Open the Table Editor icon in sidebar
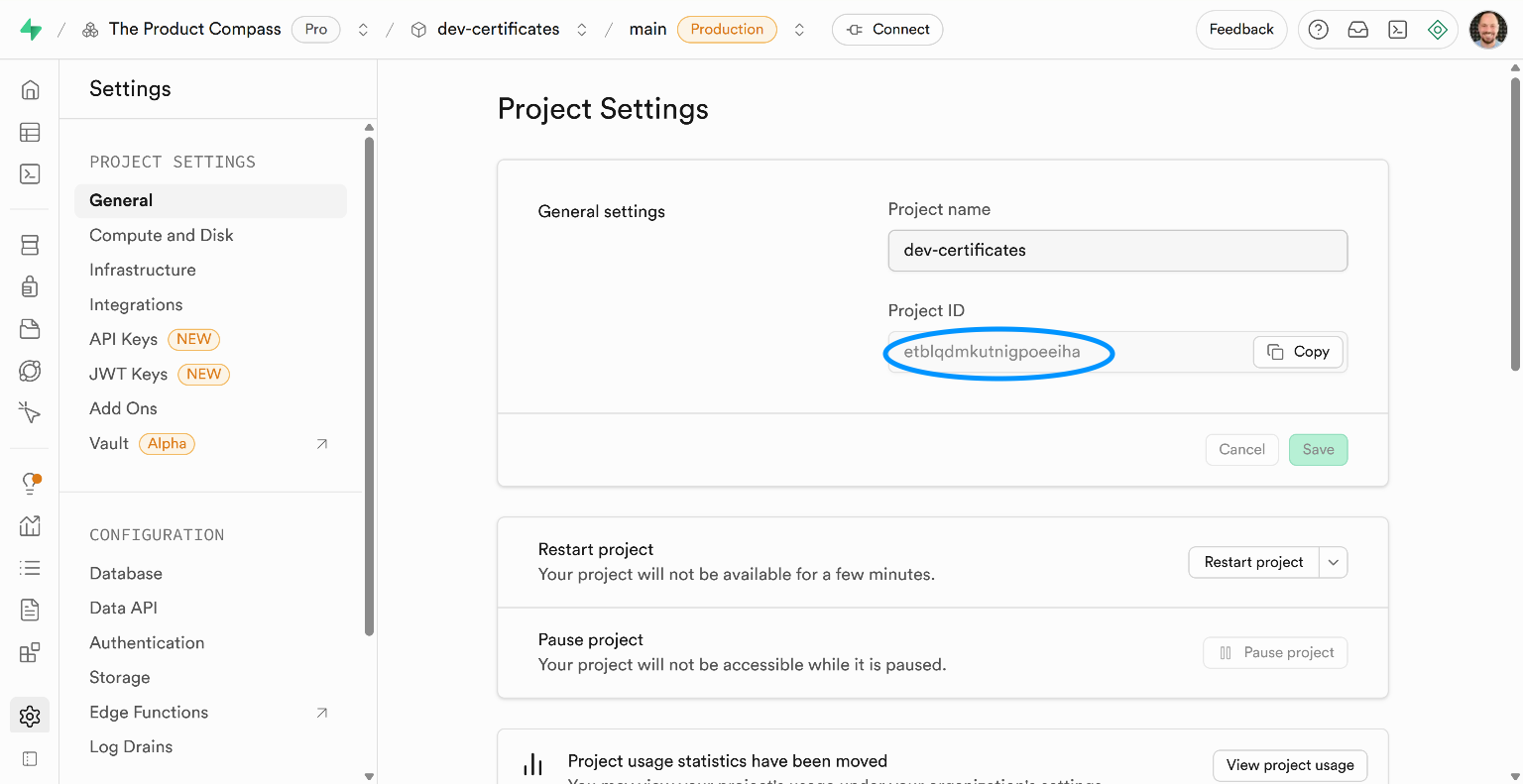 (x=30, y=132)
